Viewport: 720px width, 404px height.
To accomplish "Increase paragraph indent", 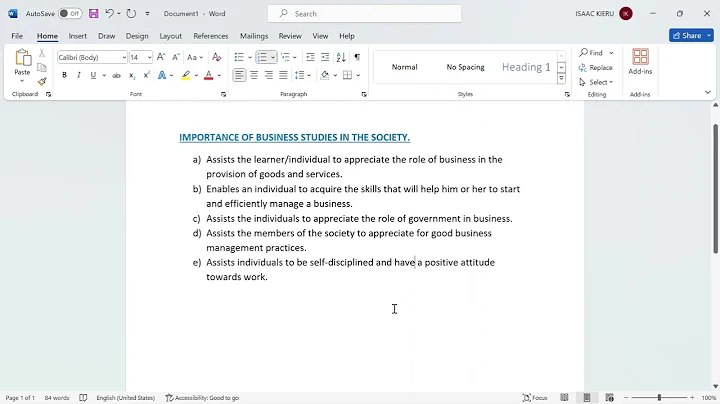I will pyautogui.click(x=325, y=57).
